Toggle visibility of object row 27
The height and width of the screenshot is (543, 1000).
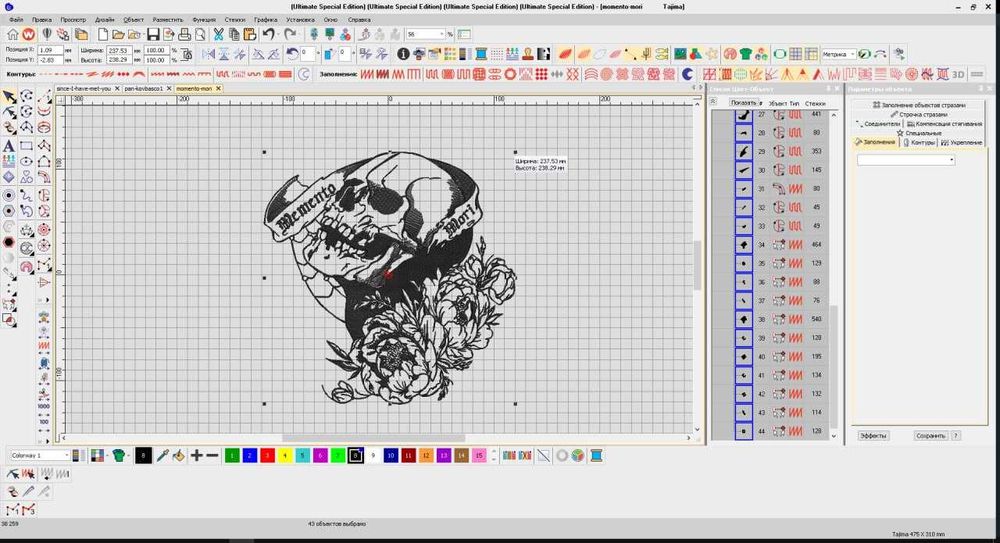pos(743,115)
